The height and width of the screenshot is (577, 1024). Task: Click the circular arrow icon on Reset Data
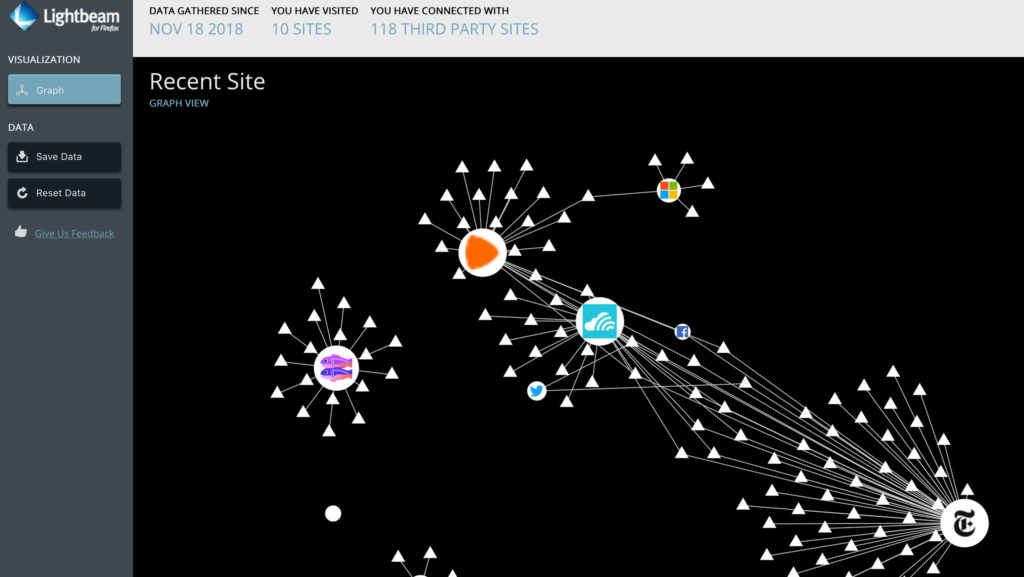(x=22, y=193)
